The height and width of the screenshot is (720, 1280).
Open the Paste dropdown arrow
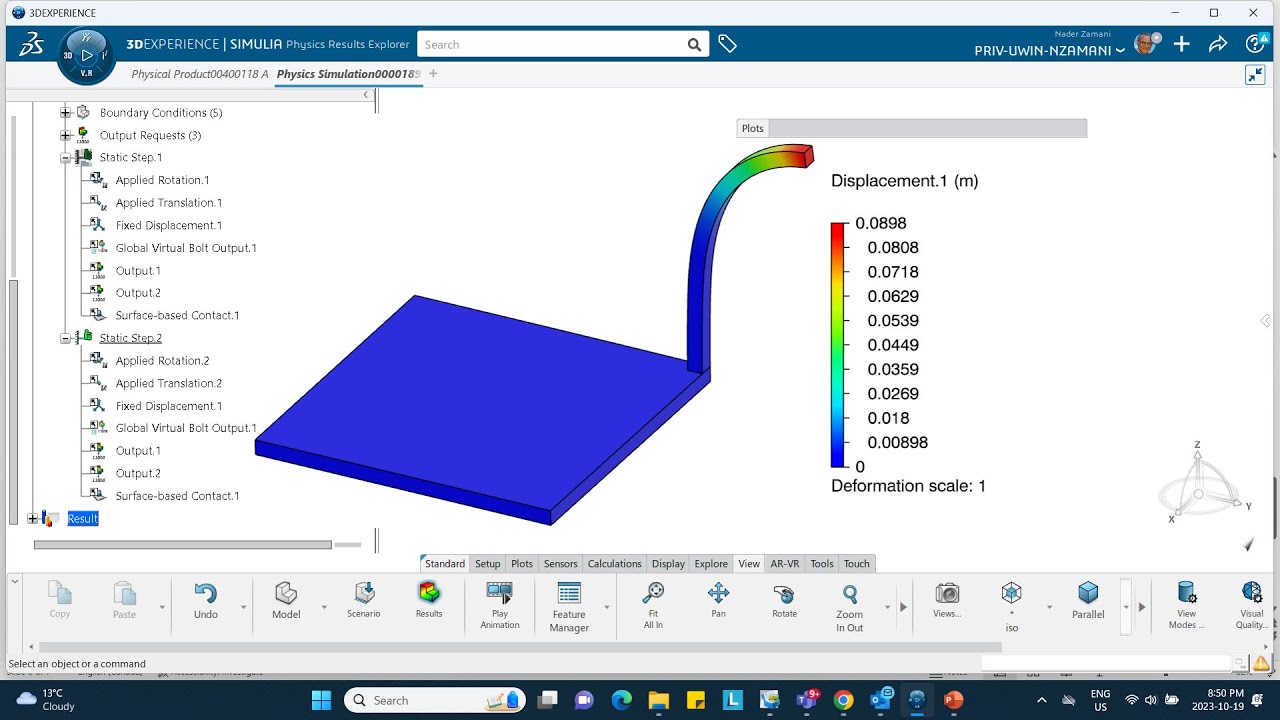pyautogui.click(x=162, y=607)
